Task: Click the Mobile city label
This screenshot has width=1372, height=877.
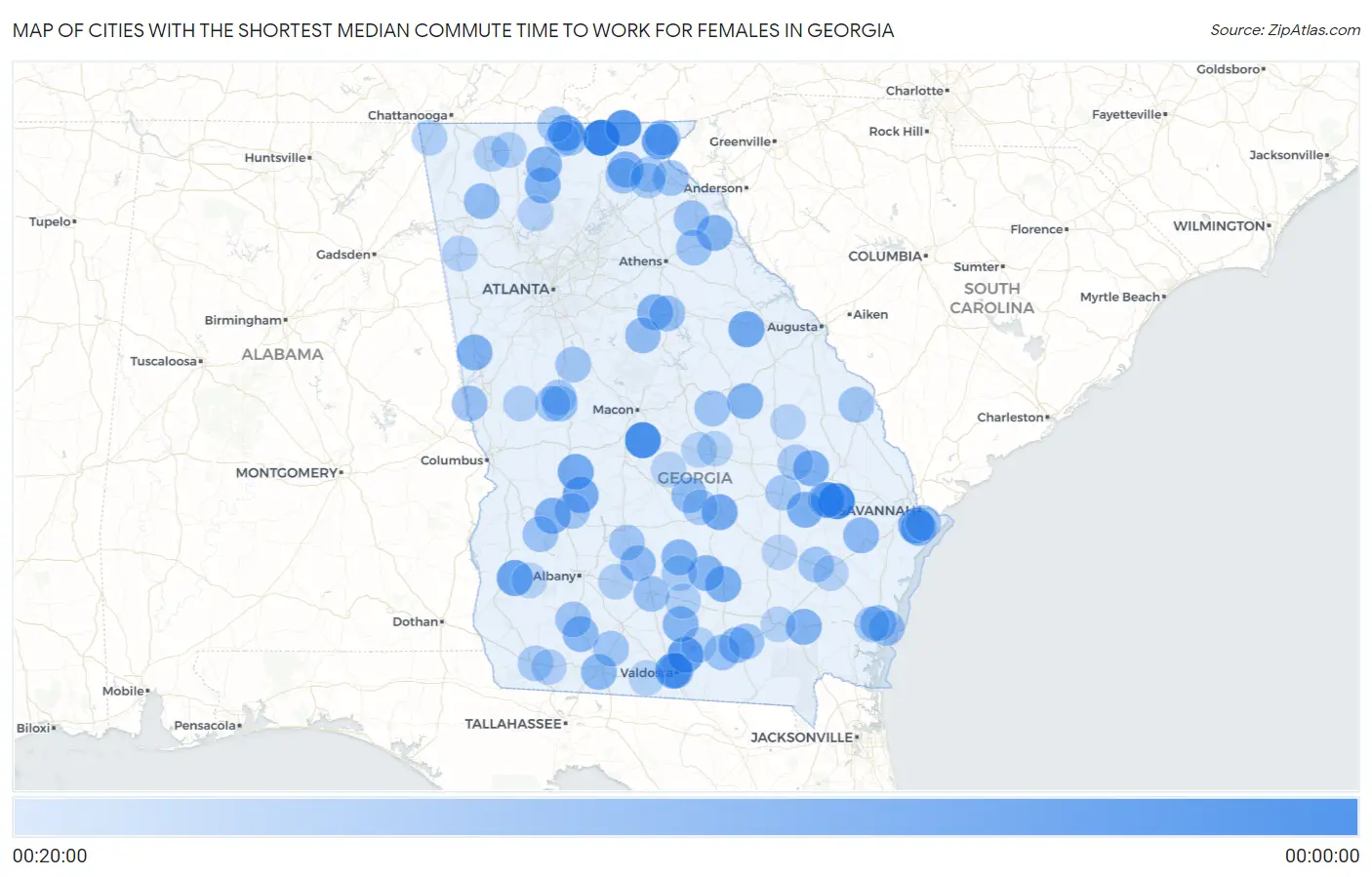Action: 124,692
